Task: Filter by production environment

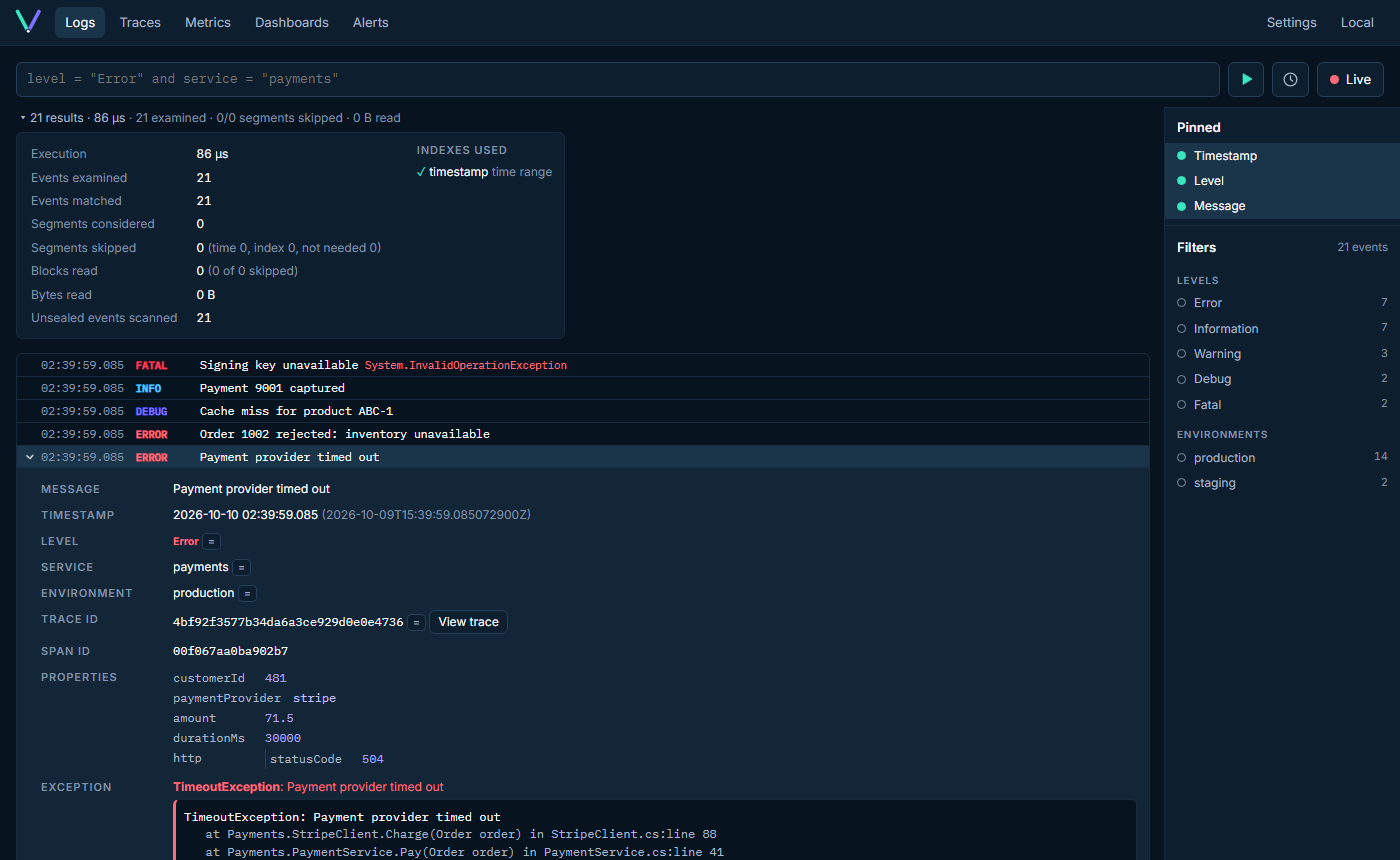Action: (1282, 458)
